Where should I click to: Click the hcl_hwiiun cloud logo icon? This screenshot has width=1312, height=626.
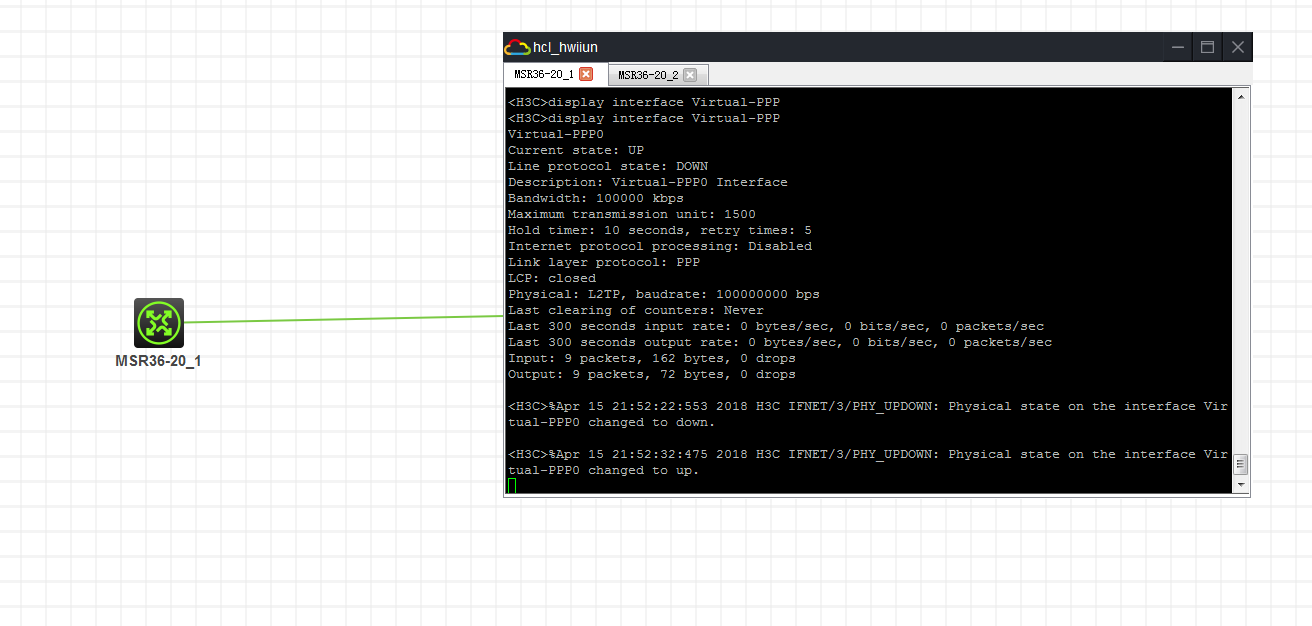pos(517,47)
